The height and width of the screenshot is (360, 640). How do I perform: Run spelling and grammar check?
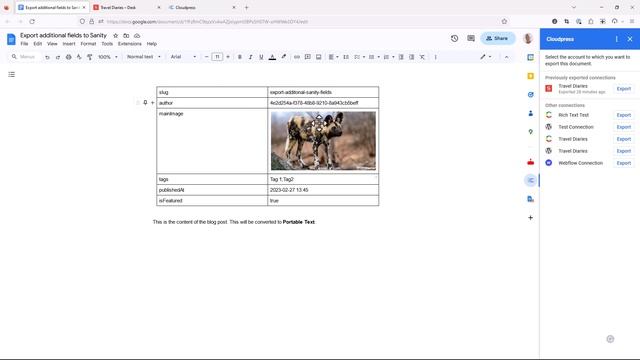coord(79,57)
